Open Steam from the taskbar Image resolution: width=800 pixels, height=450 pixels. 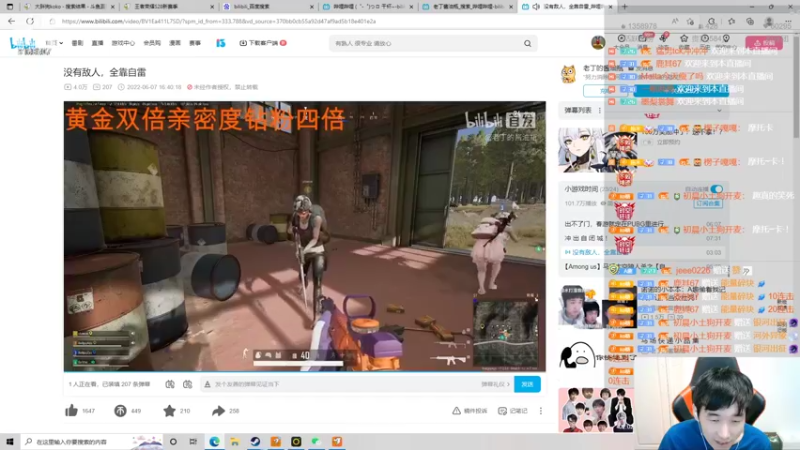255,441
